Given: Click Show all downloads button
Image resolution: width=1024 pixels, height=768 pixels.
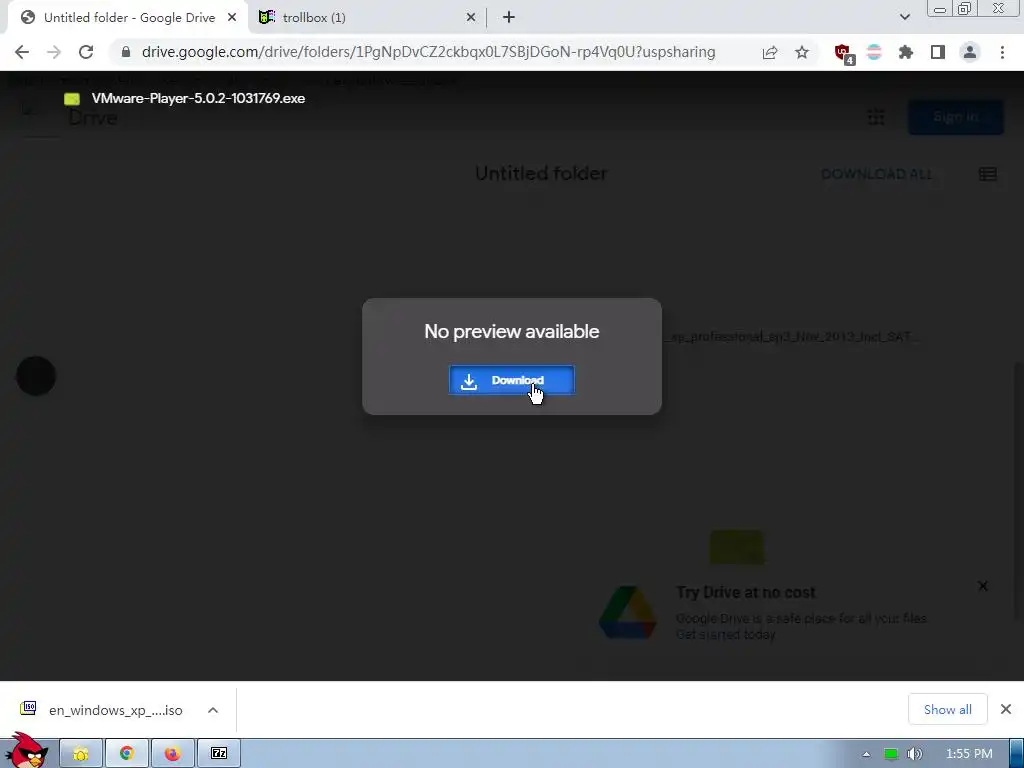Looking at the screenshot, I should [x=948, y=710].
